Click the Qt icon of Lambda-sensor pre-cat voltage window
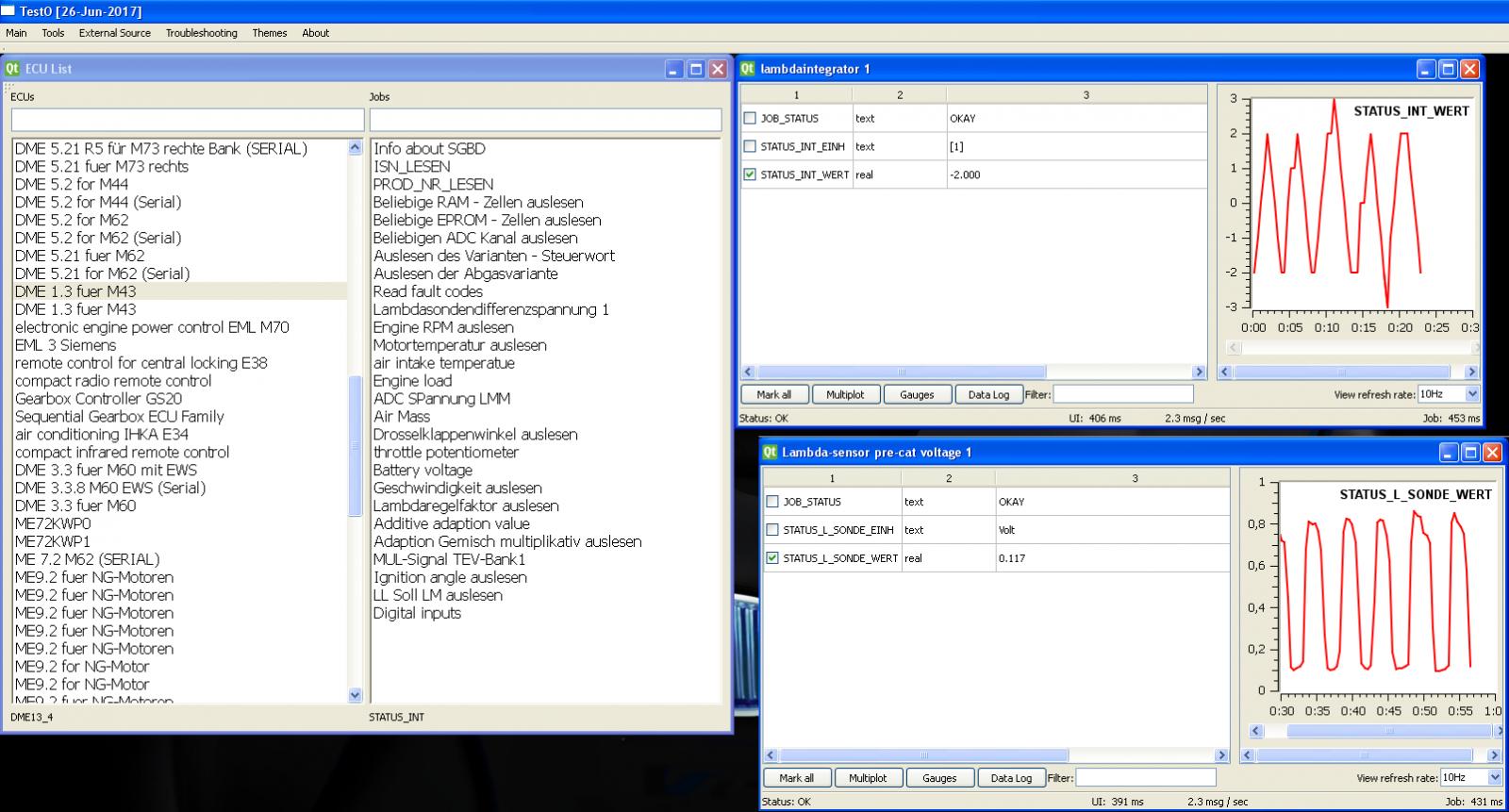The width and height of the screenshot is (1509, 812). (770, 453)
